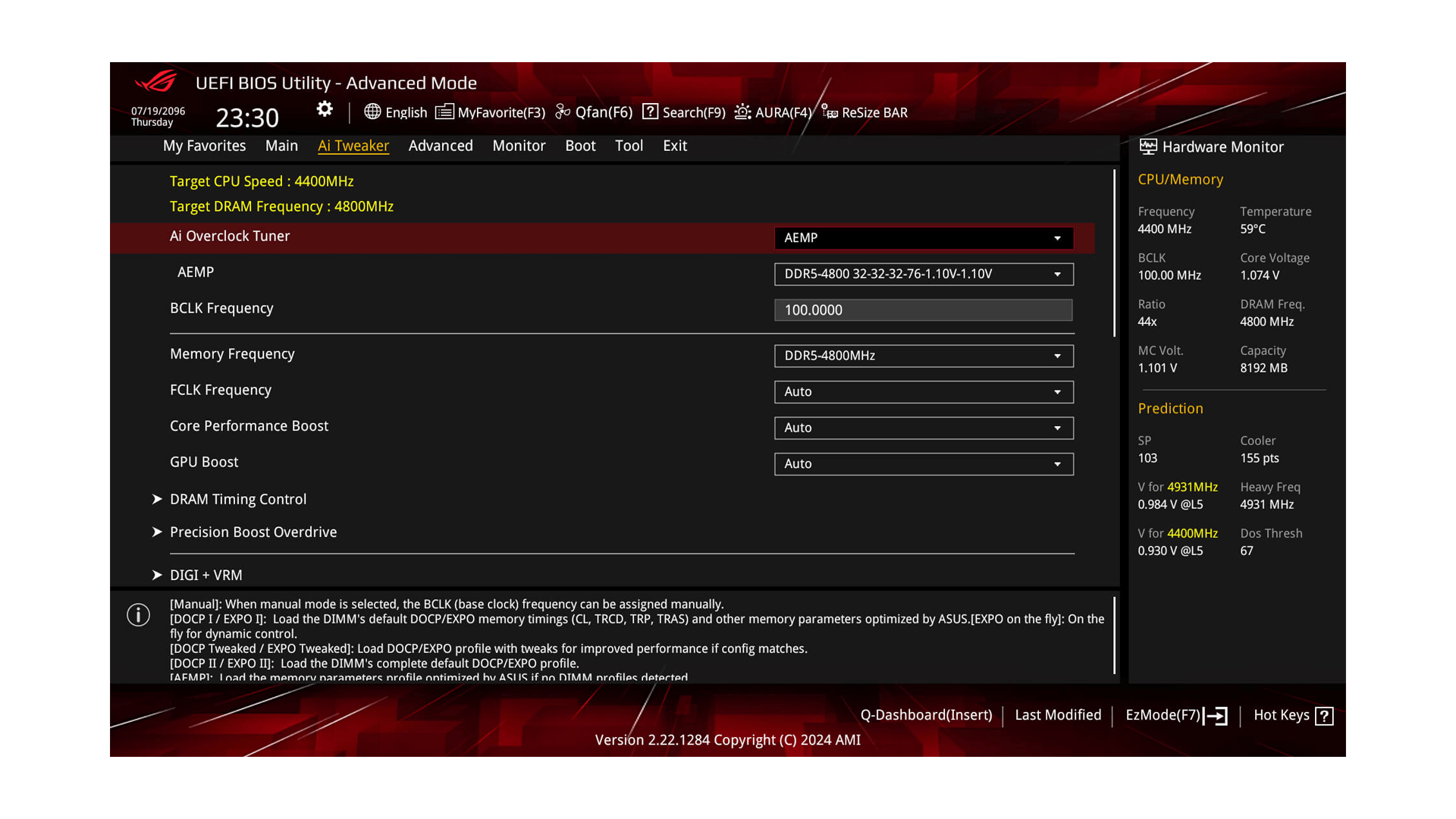The height and width of the screenshot is (819, 1456).
Task: Click the info circle icon
Action: pyautogui.click(x=138, y=614)
